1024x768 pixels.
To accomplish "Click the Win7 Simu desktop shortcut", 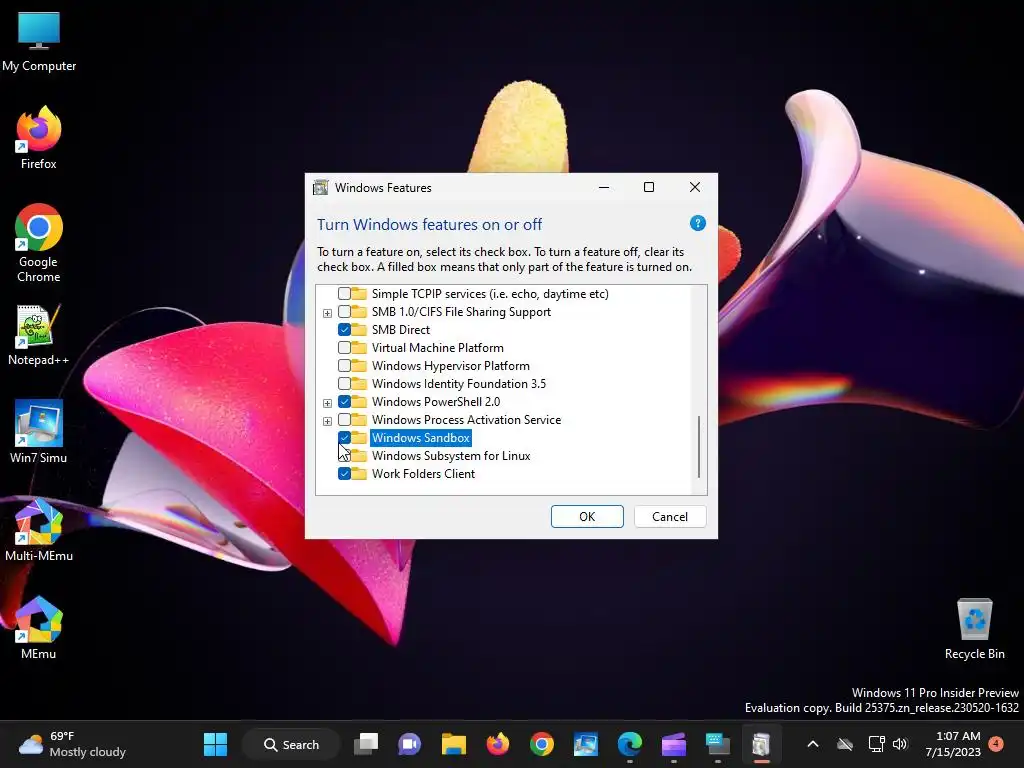I will click(x=39, y=432).
